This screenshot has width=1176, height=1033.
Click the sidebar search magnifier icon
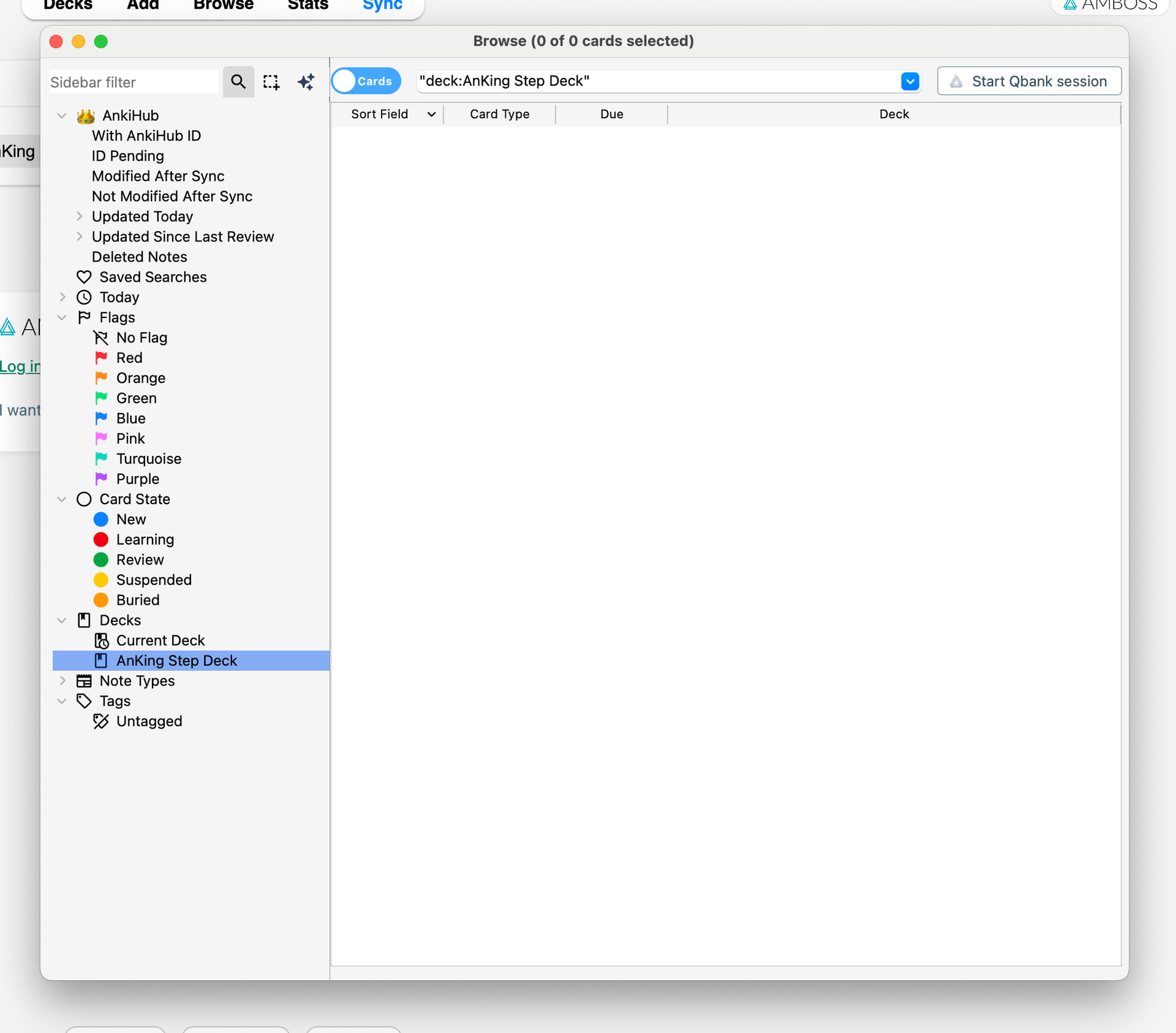(x=238, y=81)
